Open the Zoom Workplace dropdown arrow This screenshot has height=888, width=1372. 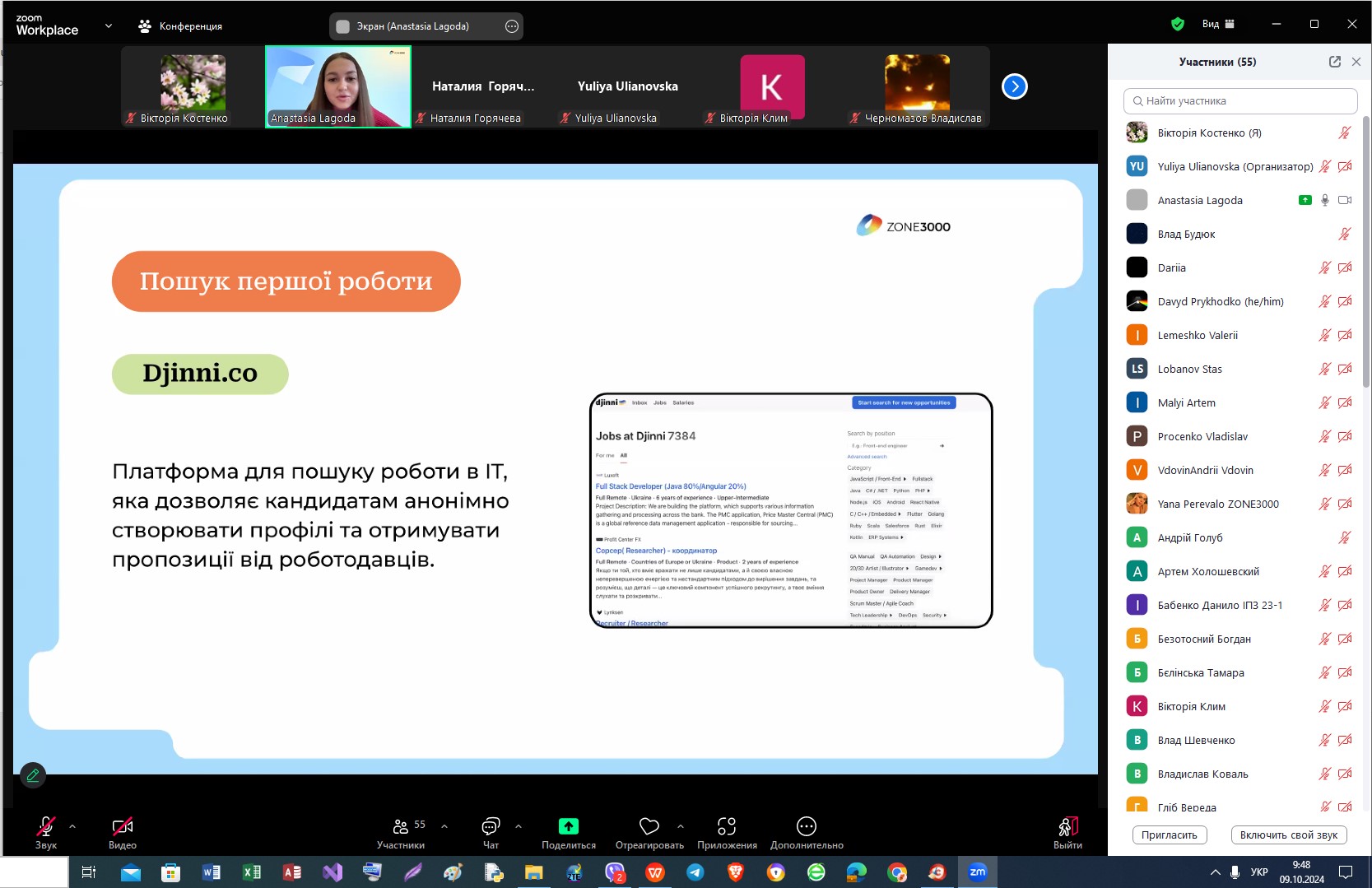coord(109,26)
